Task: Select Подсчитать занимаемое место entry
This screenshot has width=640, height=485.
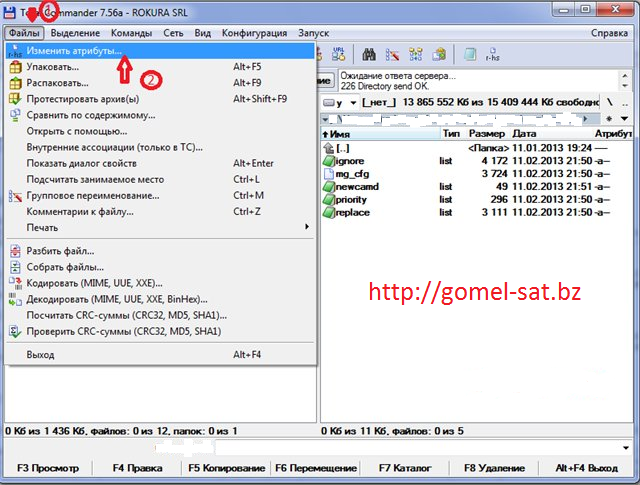Action: click(160, 180)
